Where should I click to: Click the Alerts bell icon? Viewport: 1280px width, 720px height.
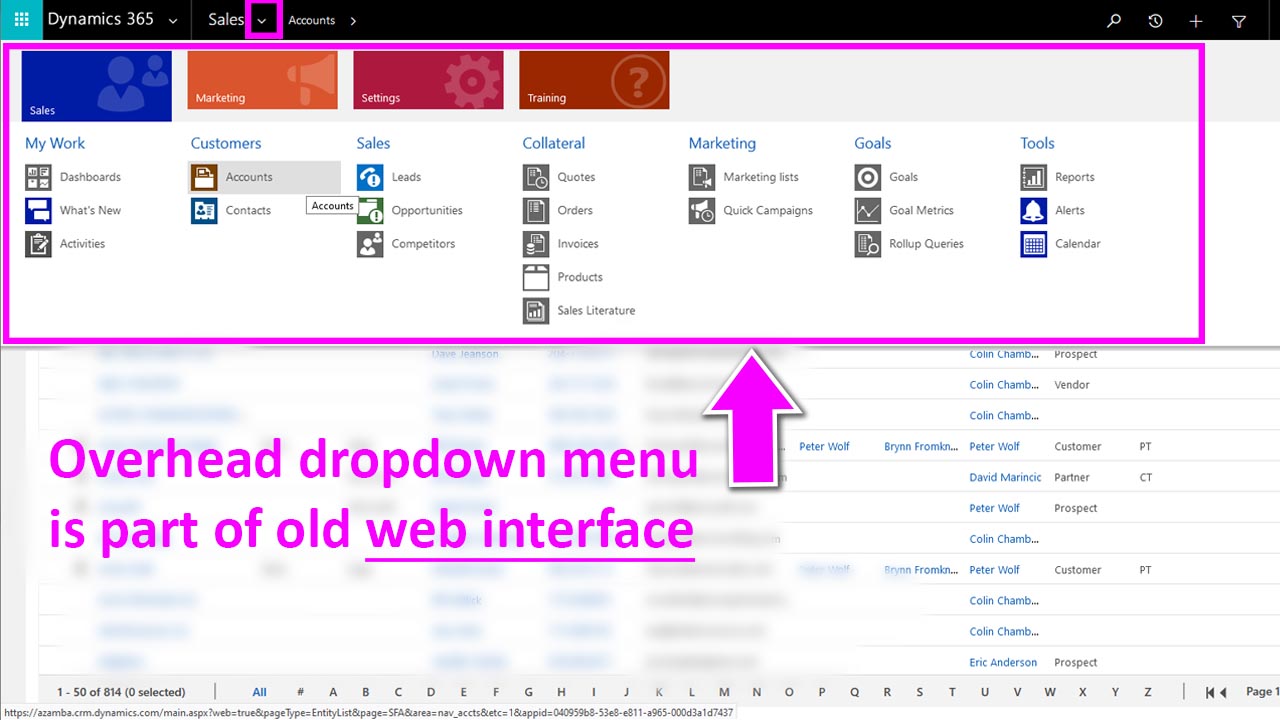click(x=1034, y=210)
